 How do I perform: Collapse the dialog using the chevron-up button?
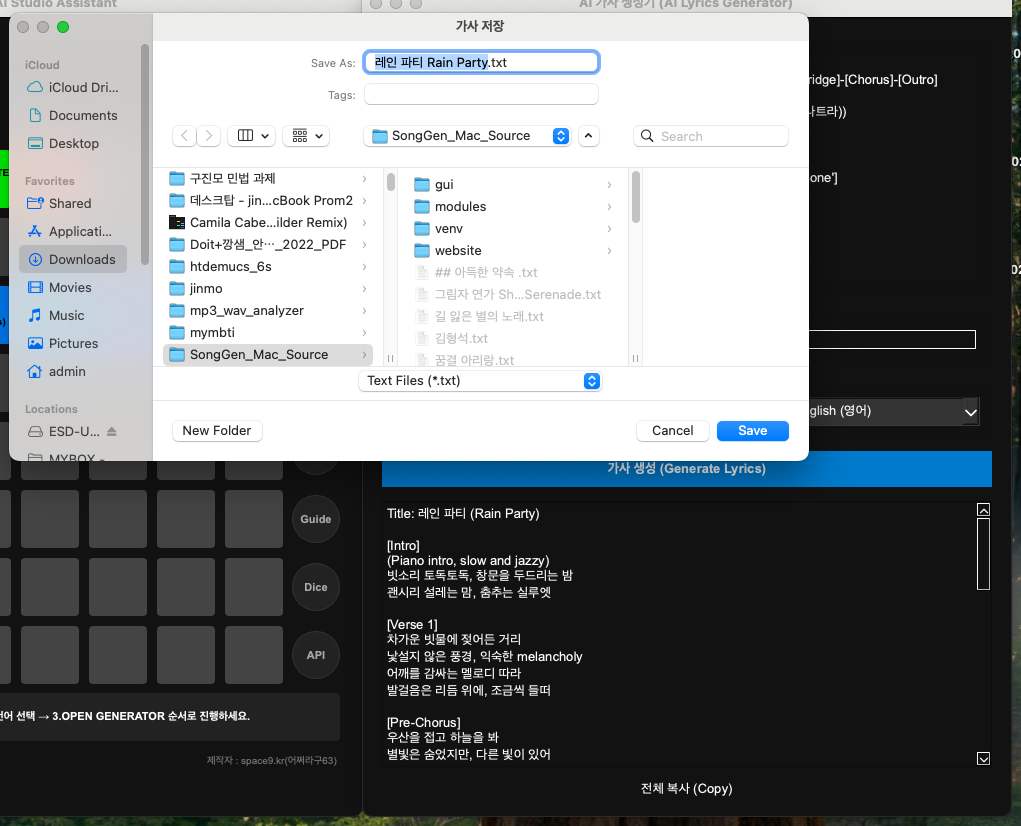(x=589, y=136)
